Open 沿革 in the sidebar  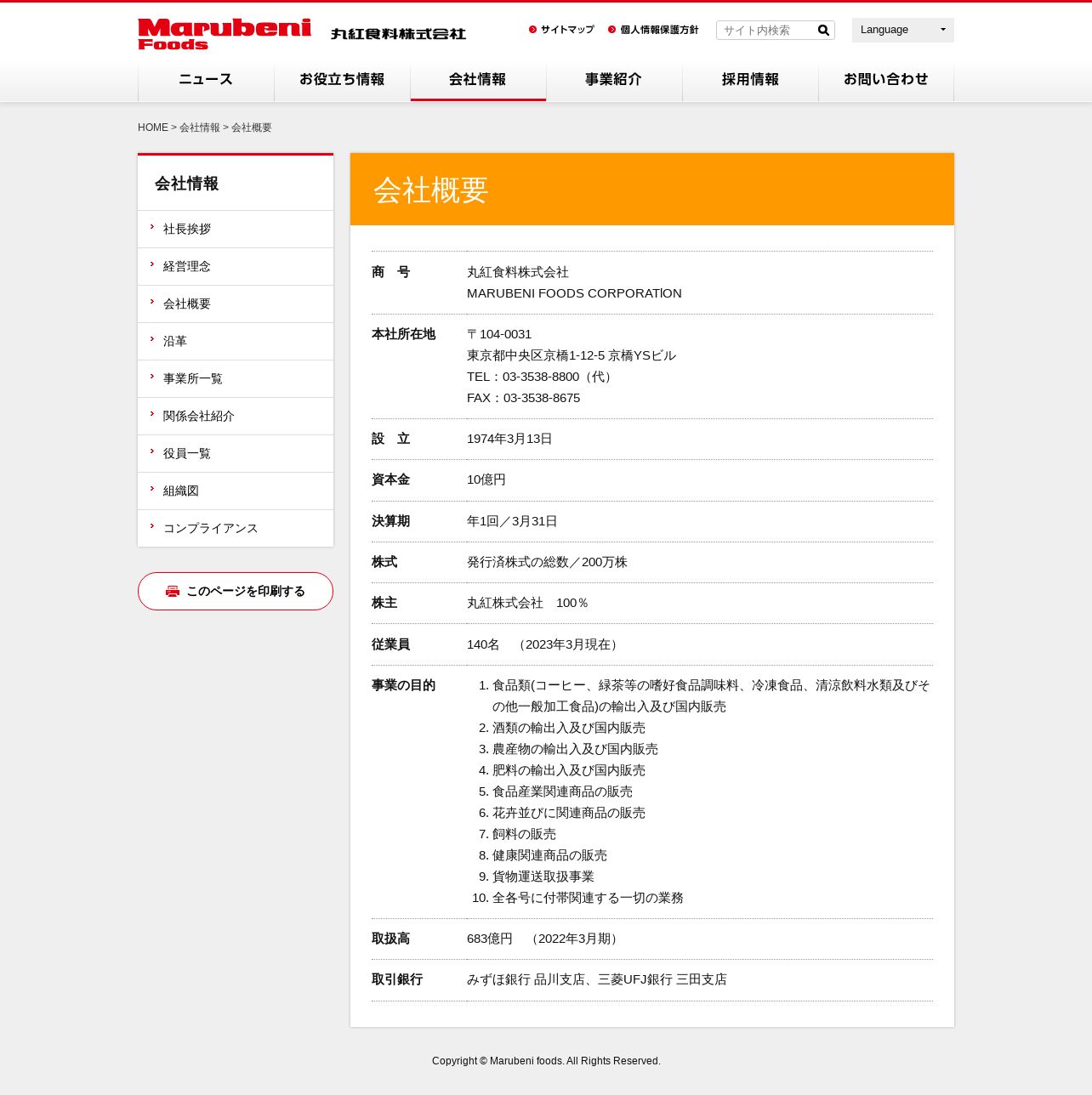tap(236, 342)
